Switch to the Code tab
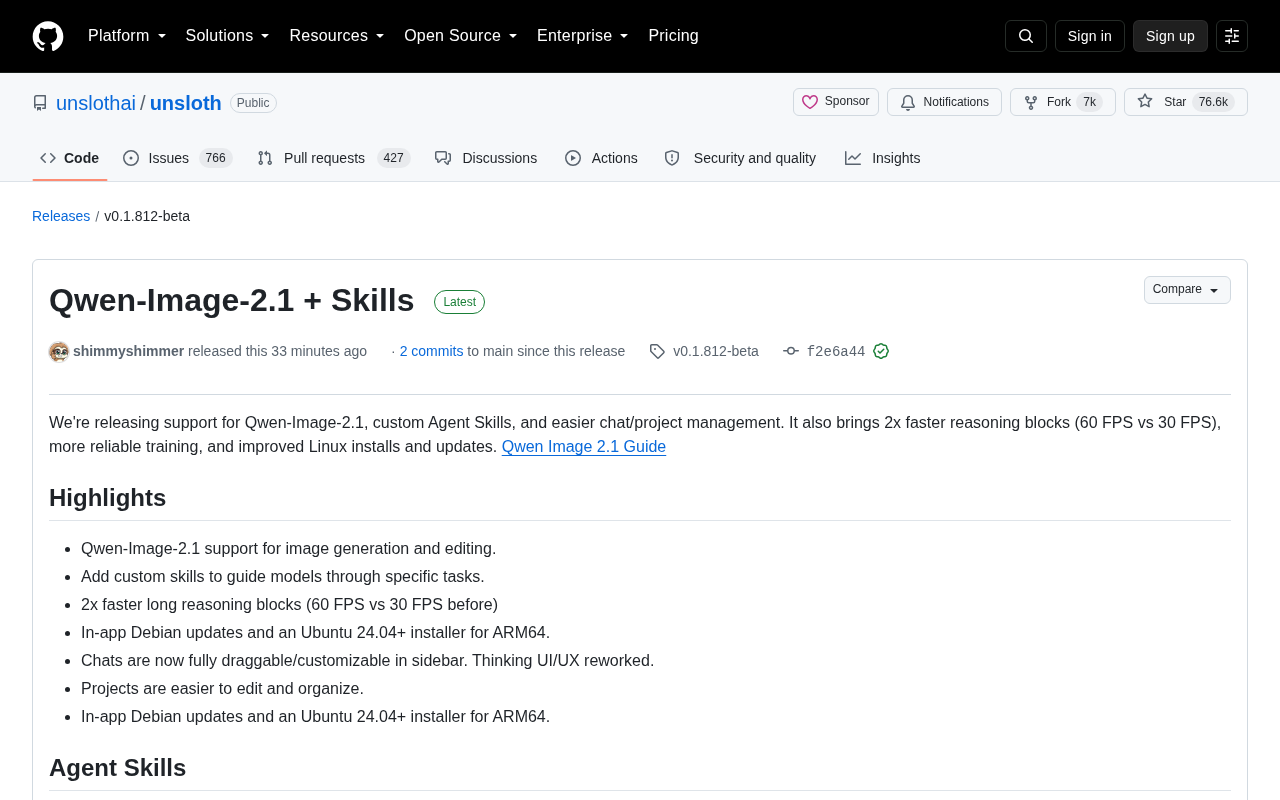The height and width of the screenshot is (800, 1280). click(70, 158)
